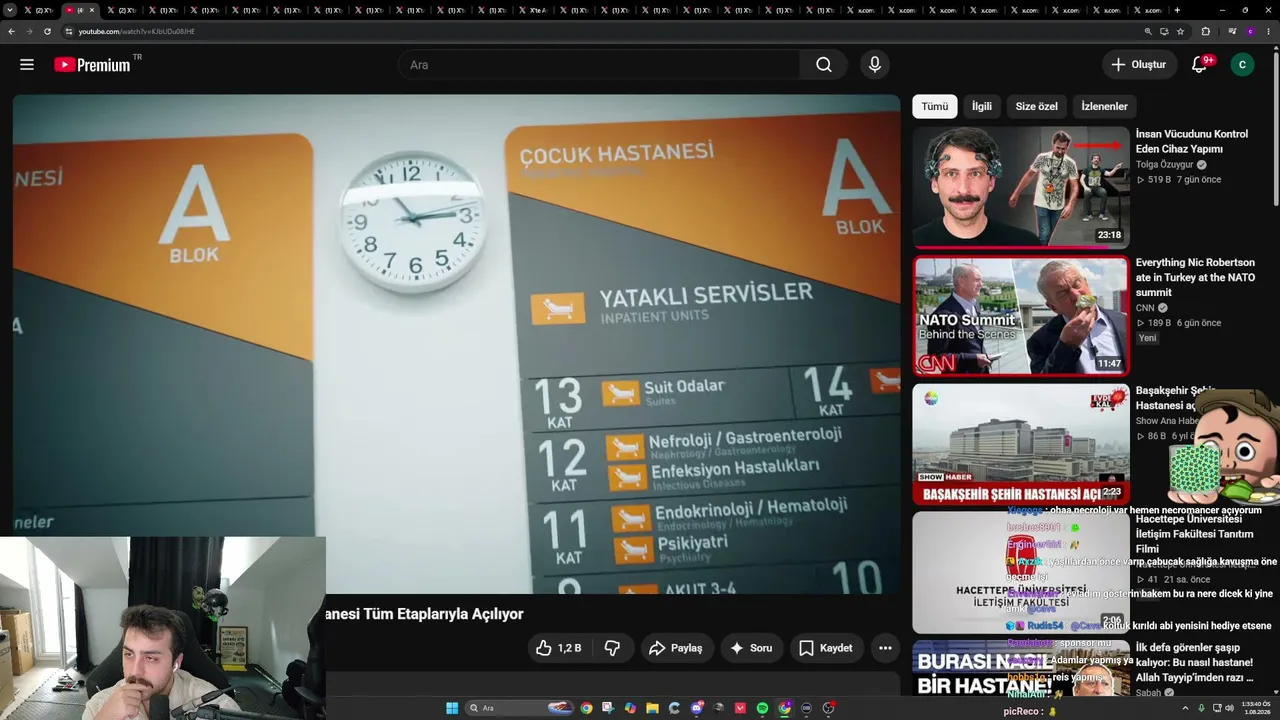Open the account avatar menu

pos(1242,65)
